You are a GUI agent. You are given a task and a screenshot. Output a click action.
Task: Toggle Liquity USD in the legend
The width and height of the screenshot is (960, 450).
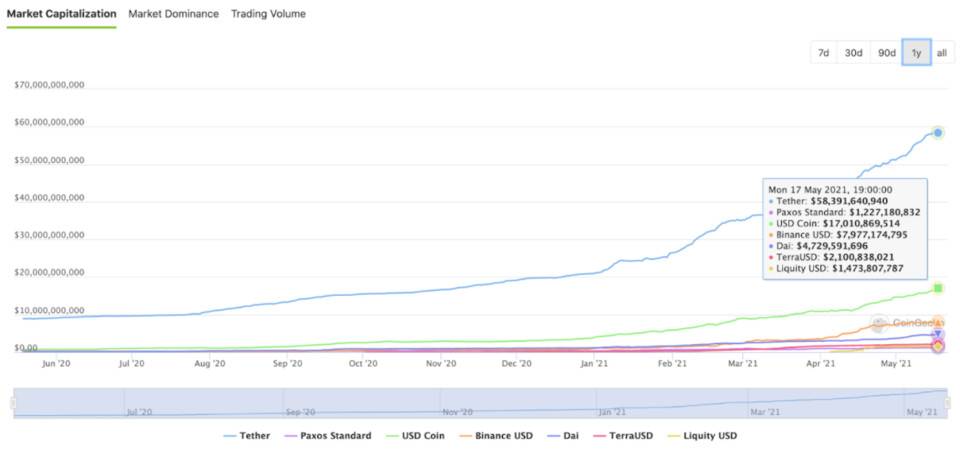coord(701,436)
